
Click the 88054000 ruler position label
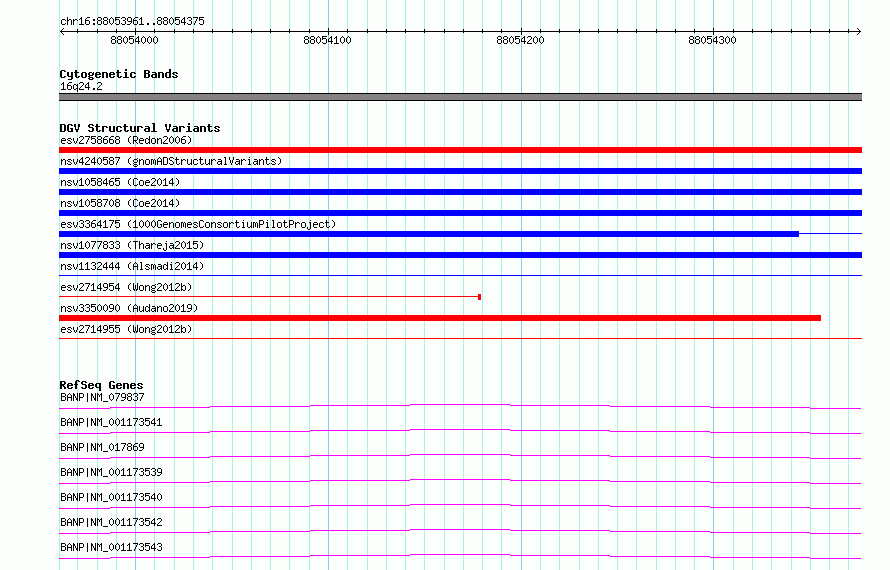135,40
